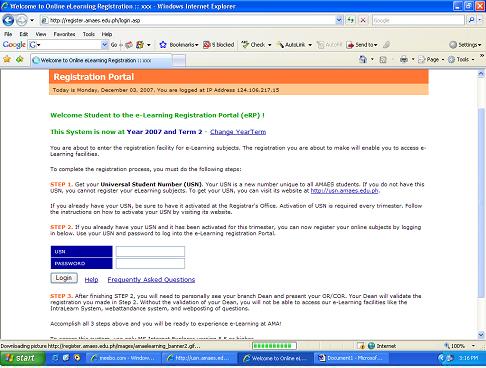Click the PASSWORD input field
The height and width of the screenshot is (368, 486).
click(x=150, y=263)
